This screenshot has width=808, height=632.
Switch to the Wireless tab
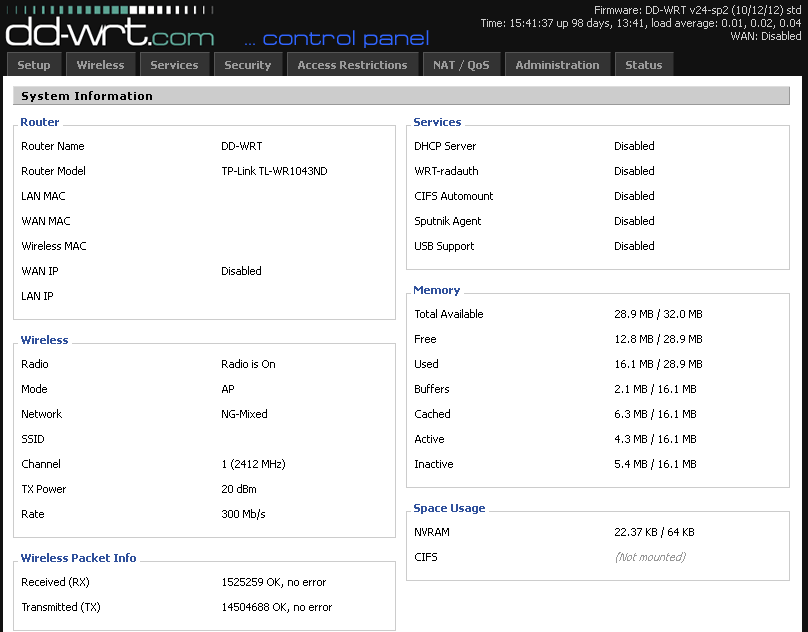[x=100, y=65]
